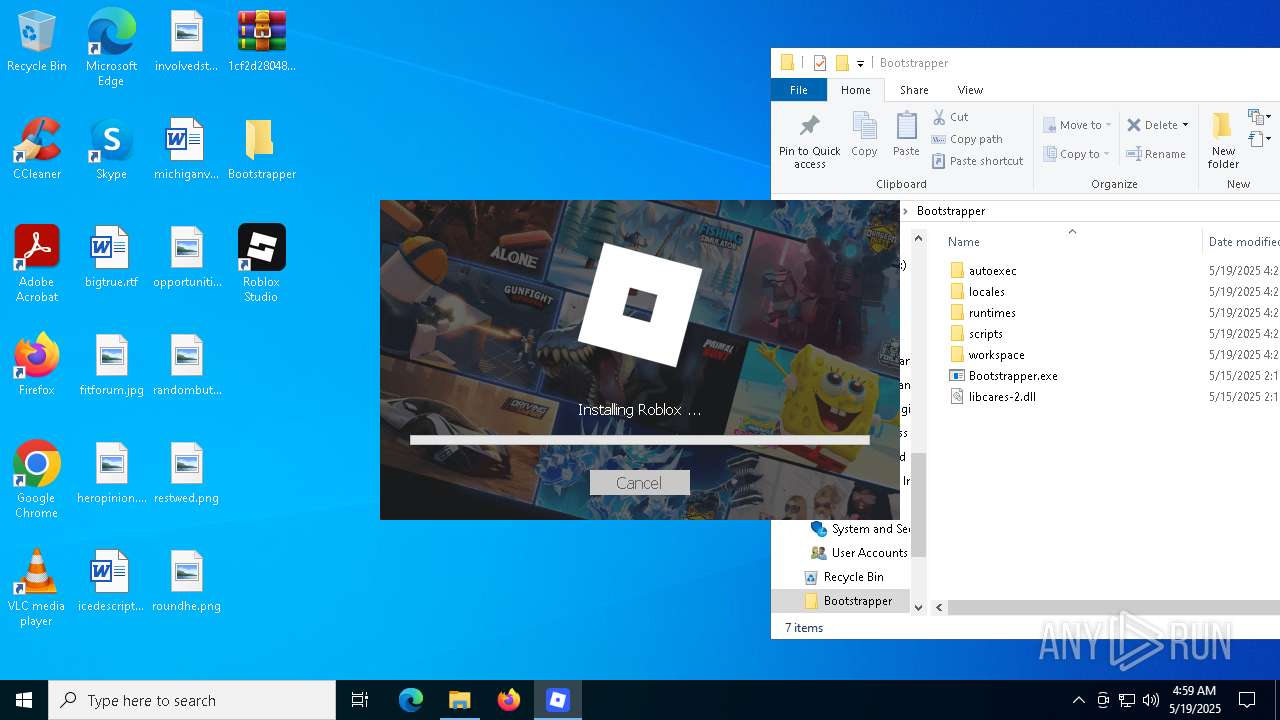Open the Windows Start menu
Viewport: 1280px width, 720px height.
(x=24, y=700)
